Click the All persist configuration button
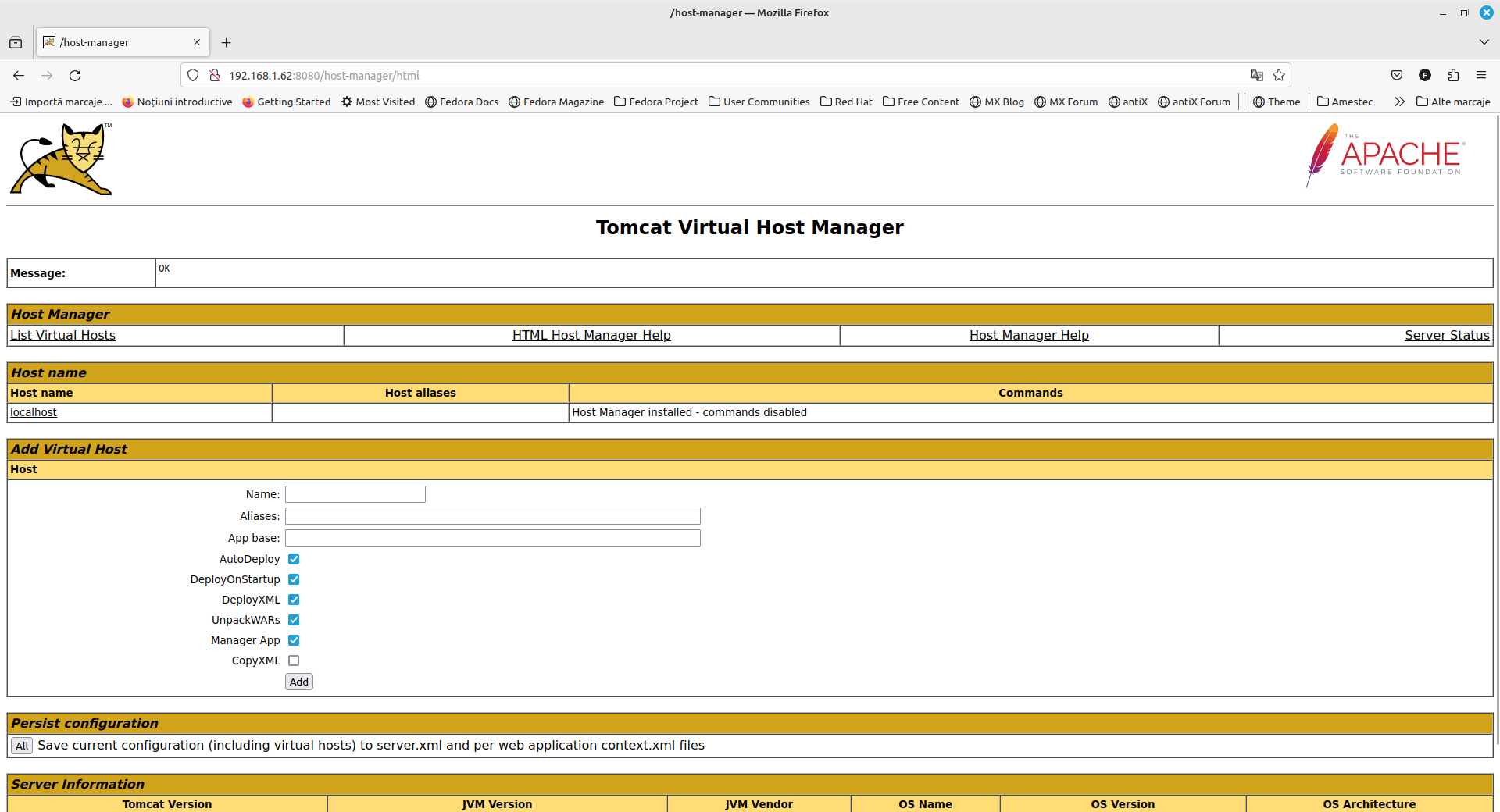Viewport: 1500px width, 812px height. pyautogui.click(x=22, y=746)
